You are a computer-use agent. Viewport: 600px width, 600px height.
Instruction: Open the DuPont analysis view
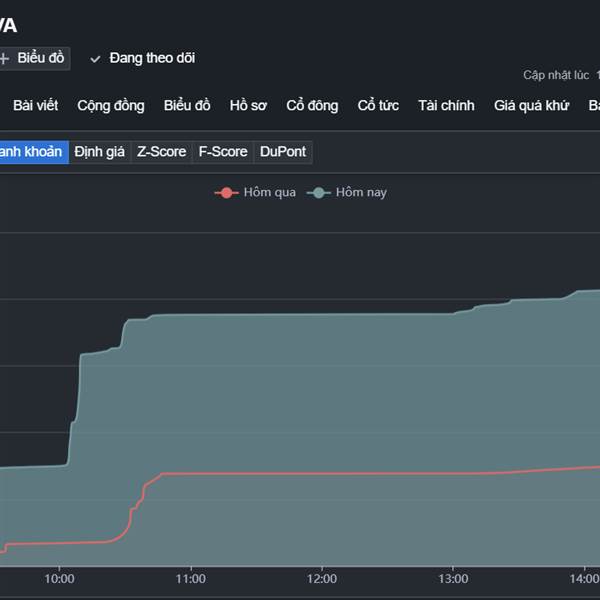point(283,152)
